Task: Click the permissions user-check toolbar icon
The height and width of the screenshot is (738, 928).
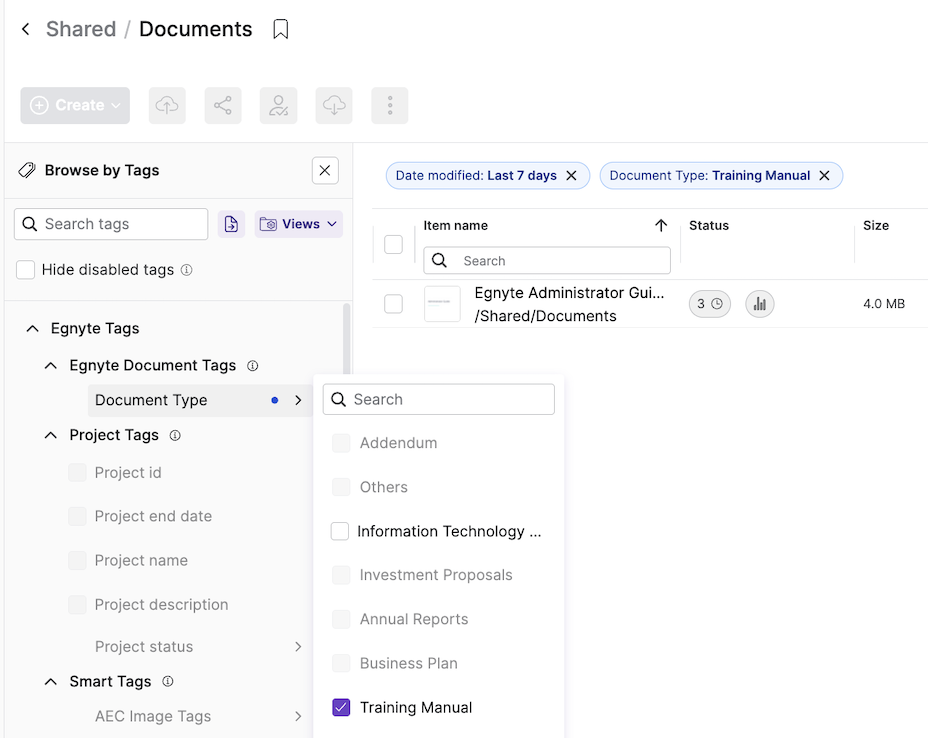Action: pos(278,104)
